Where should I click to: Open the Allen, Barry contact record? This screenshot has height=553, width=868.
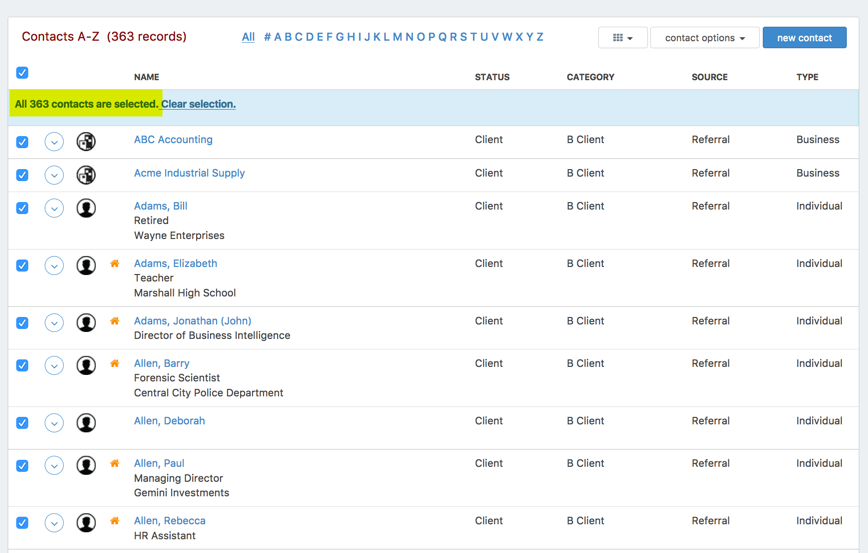pyautogui.click(x=162, y=363)
